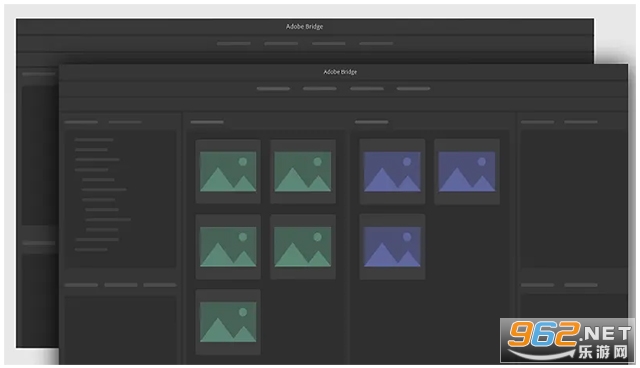Select the purple thumbnail in the second row
The image size is (640, 368).
point(392,247)
